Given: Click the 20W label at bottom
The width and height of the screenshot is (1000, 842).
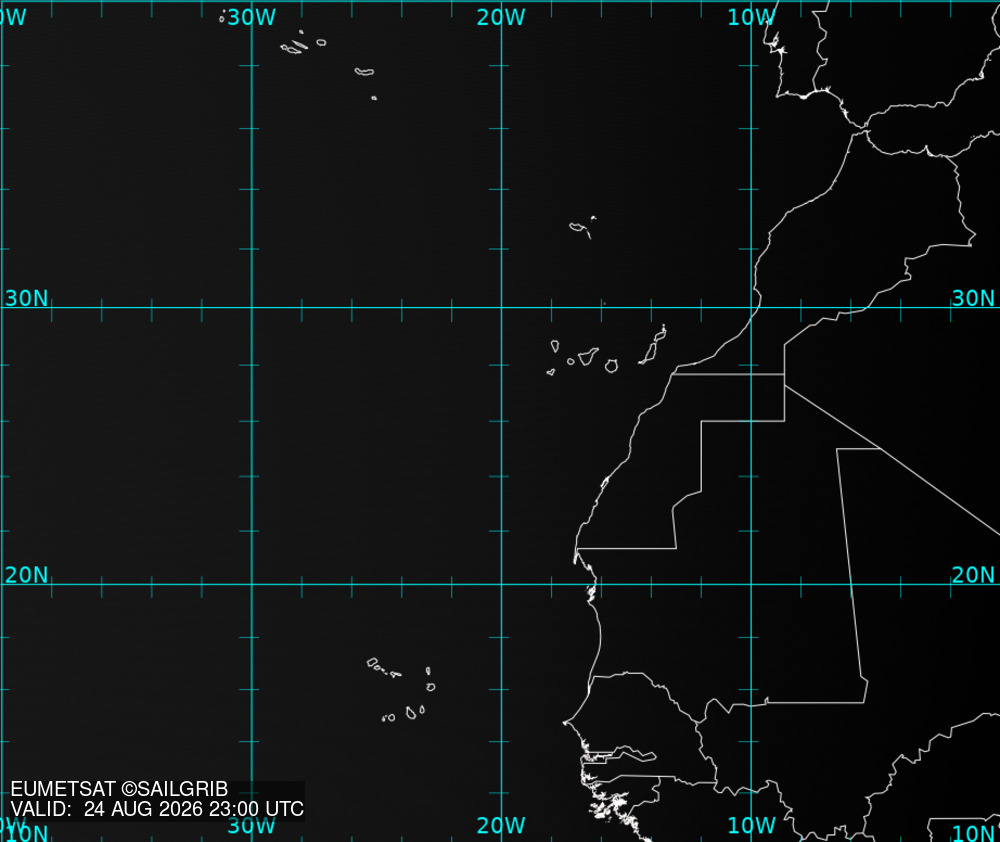Looking at the screenshot, I should (501, 825).
